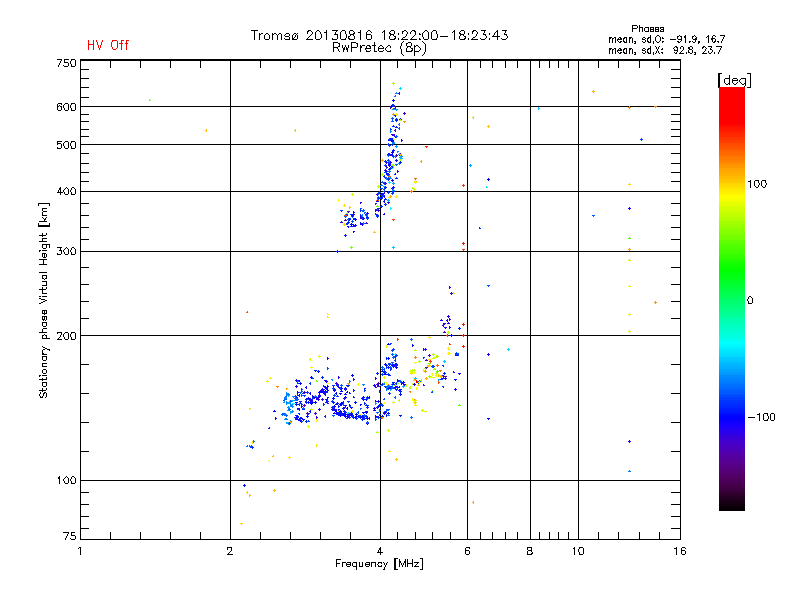This screenshot has height=600, width=800.
Task: Click the x-axis tick label "16"
Action: point(680,551)
